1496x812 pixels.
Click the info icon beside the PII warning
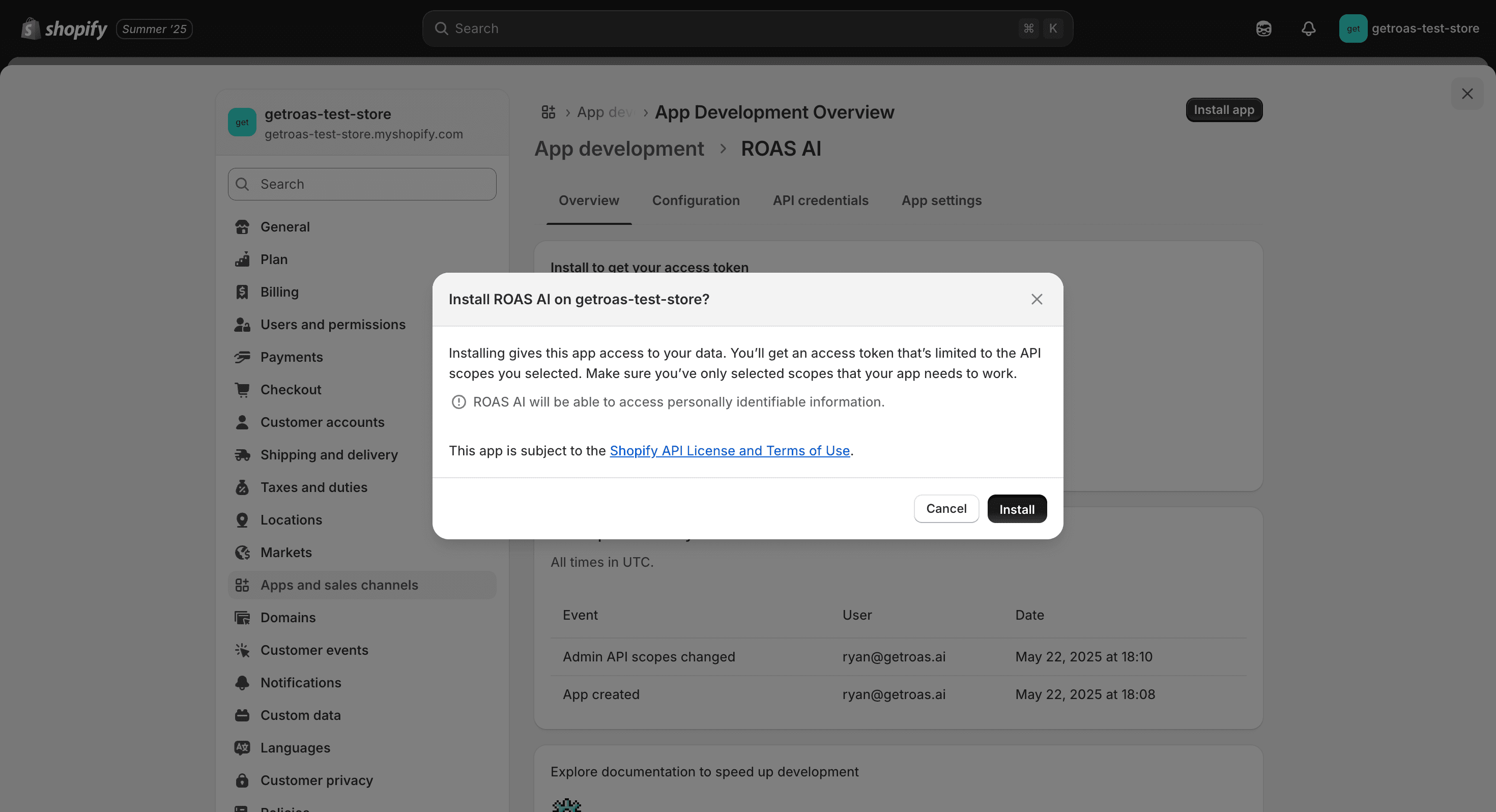(459, 402)
